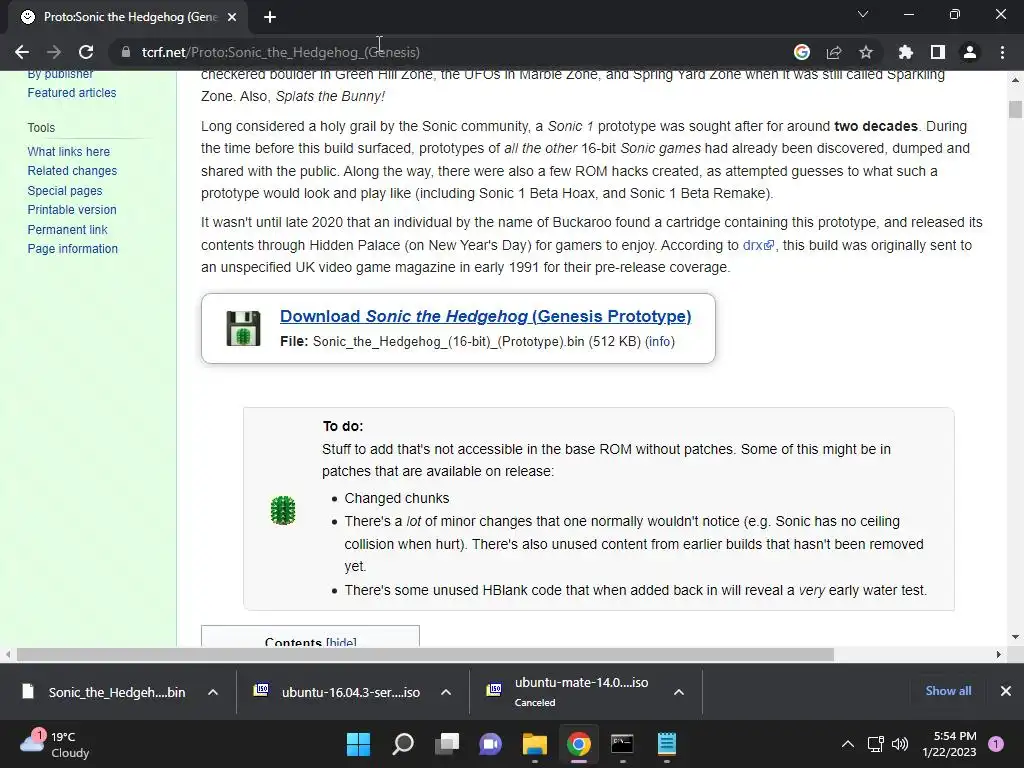Switch to Chrome on taskbar
Screen dimensions: 1024x768
(x=579, y=744)
